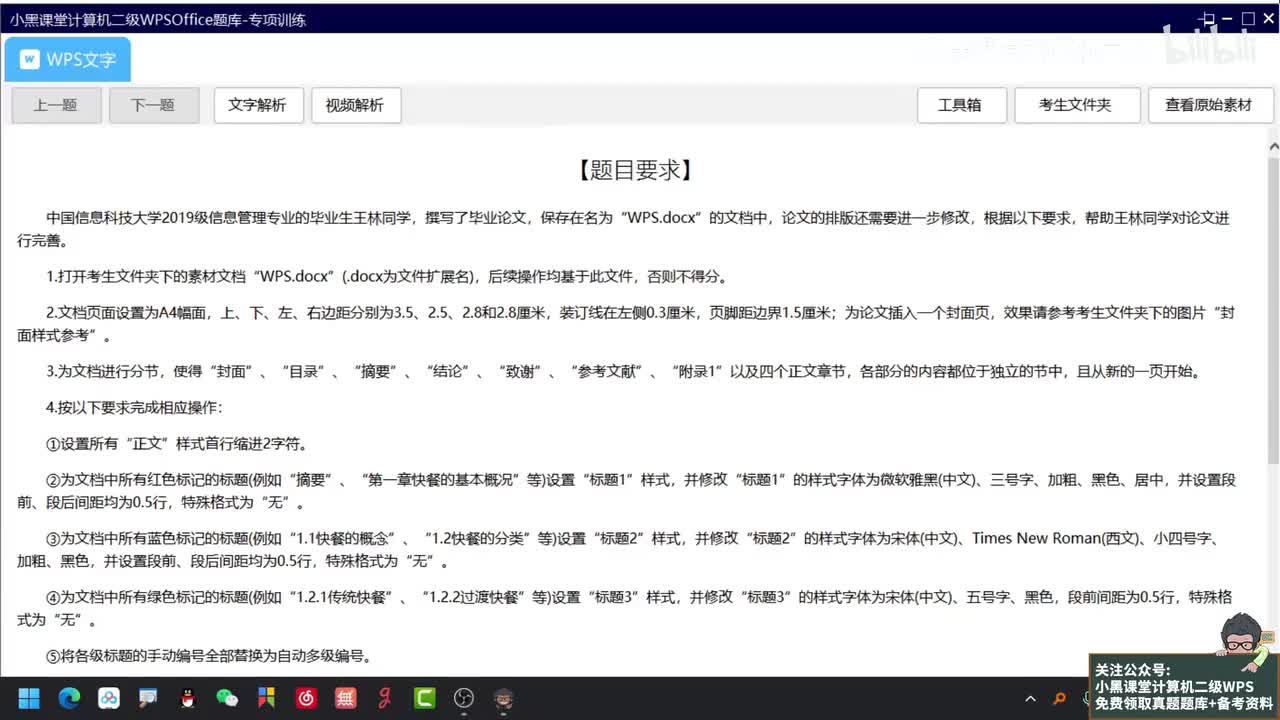Image resolution: width=1280 pixels, height=720 pixels.
Task: Click the 【题目要求】 heading
Action: click(x=635, y=170)
